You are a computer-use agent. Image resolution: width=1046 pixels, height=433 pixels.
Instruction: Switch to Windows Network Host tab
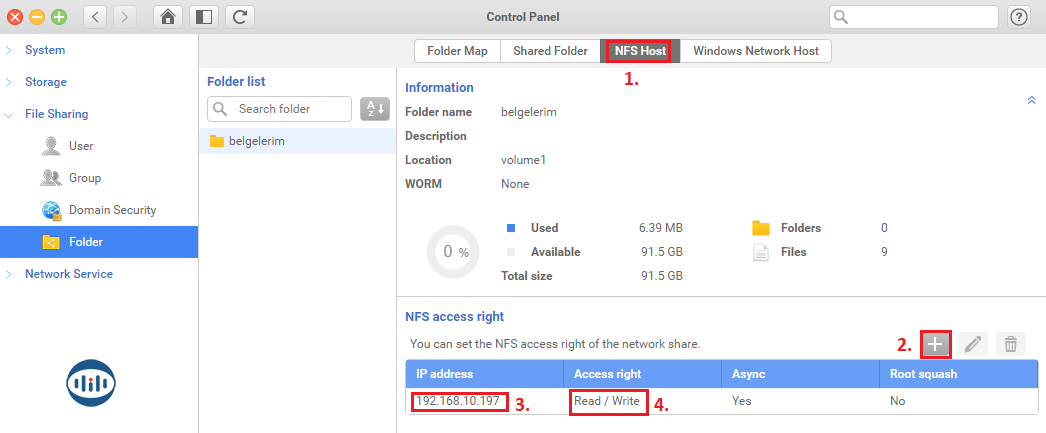[755, 51]
